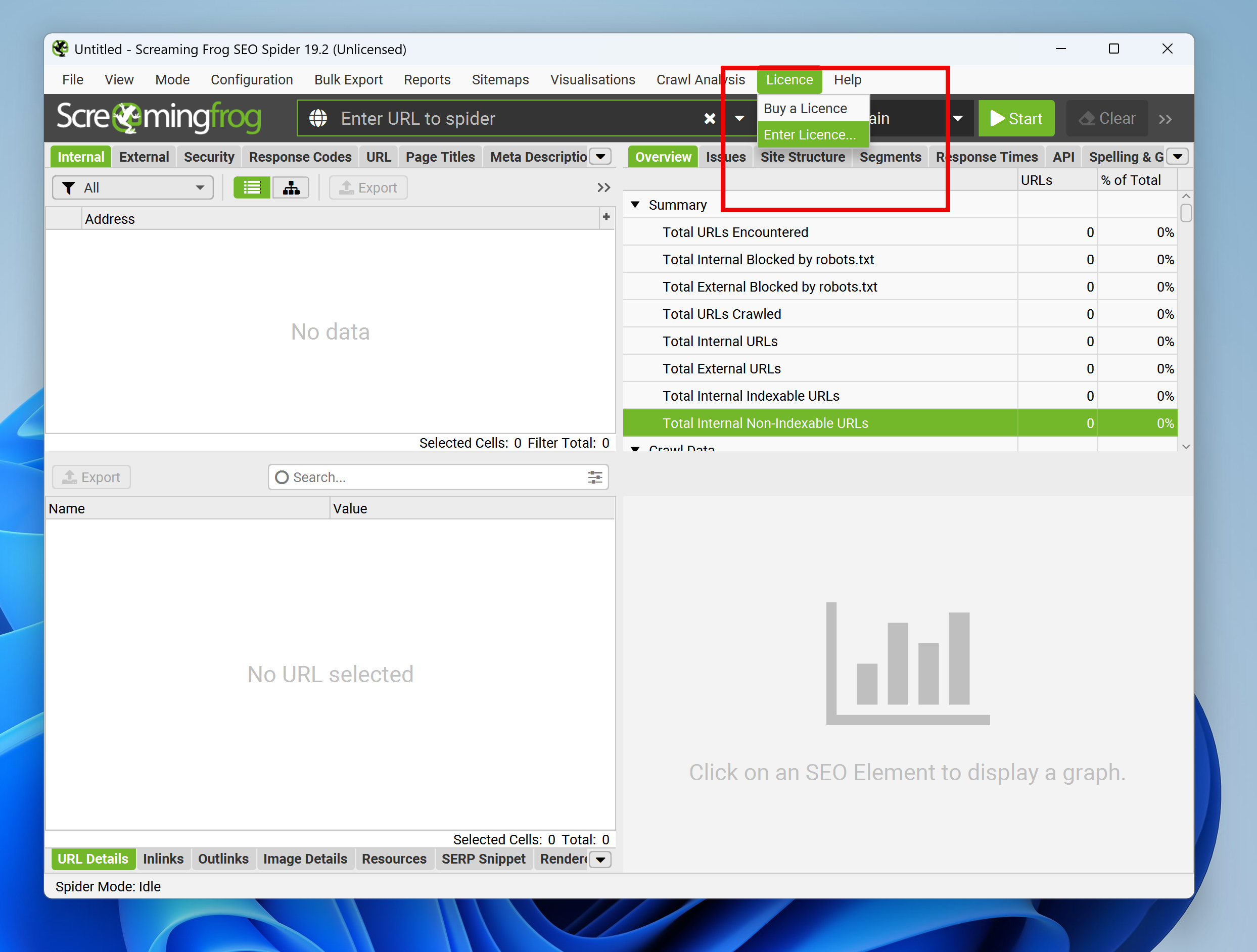Click the globe icon in URL bar
Screen dimensions: 1257x952
click(317, 118)
